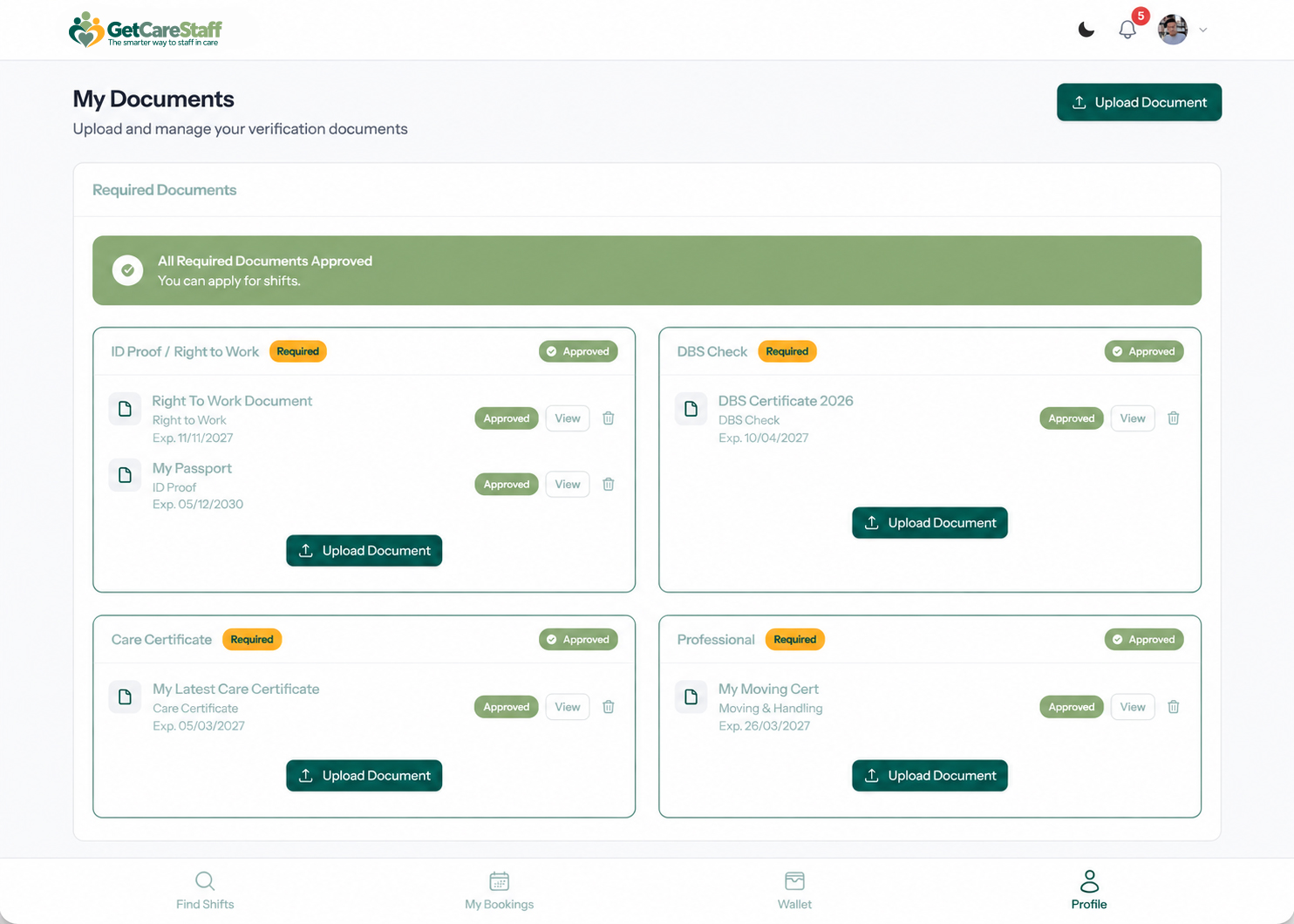Click Approved status of Right To Work Document

[x=507, y=418]
